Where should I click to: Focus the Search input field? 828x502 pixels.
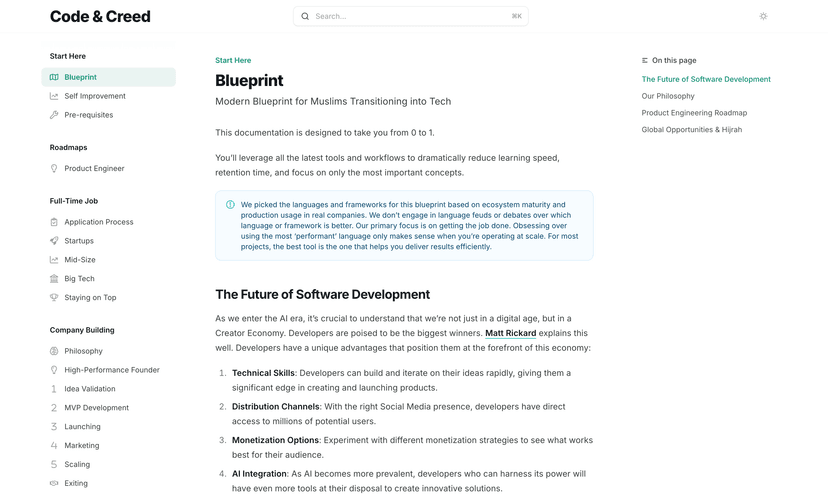click(411, 16)
